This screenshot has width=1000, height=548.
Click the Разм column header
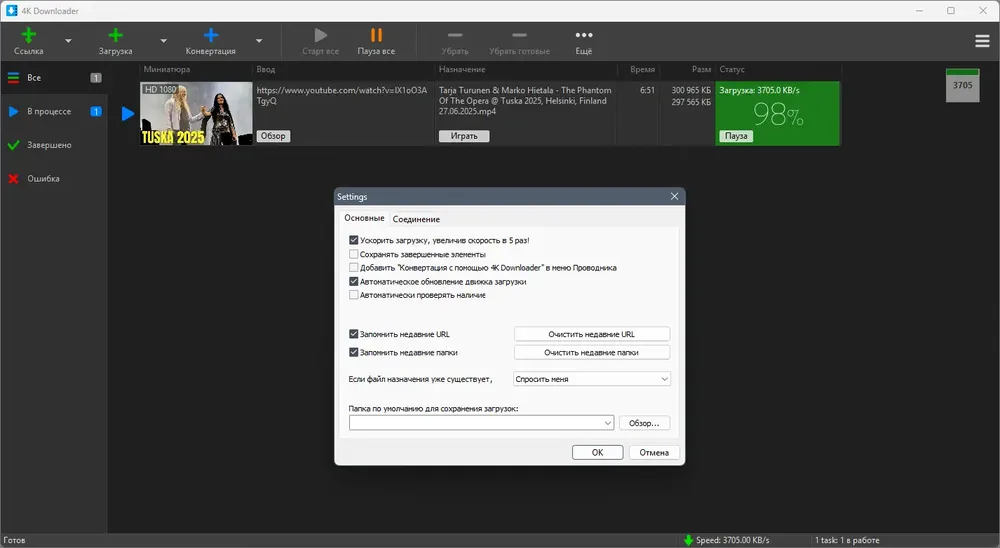click(x=701, y=70)
